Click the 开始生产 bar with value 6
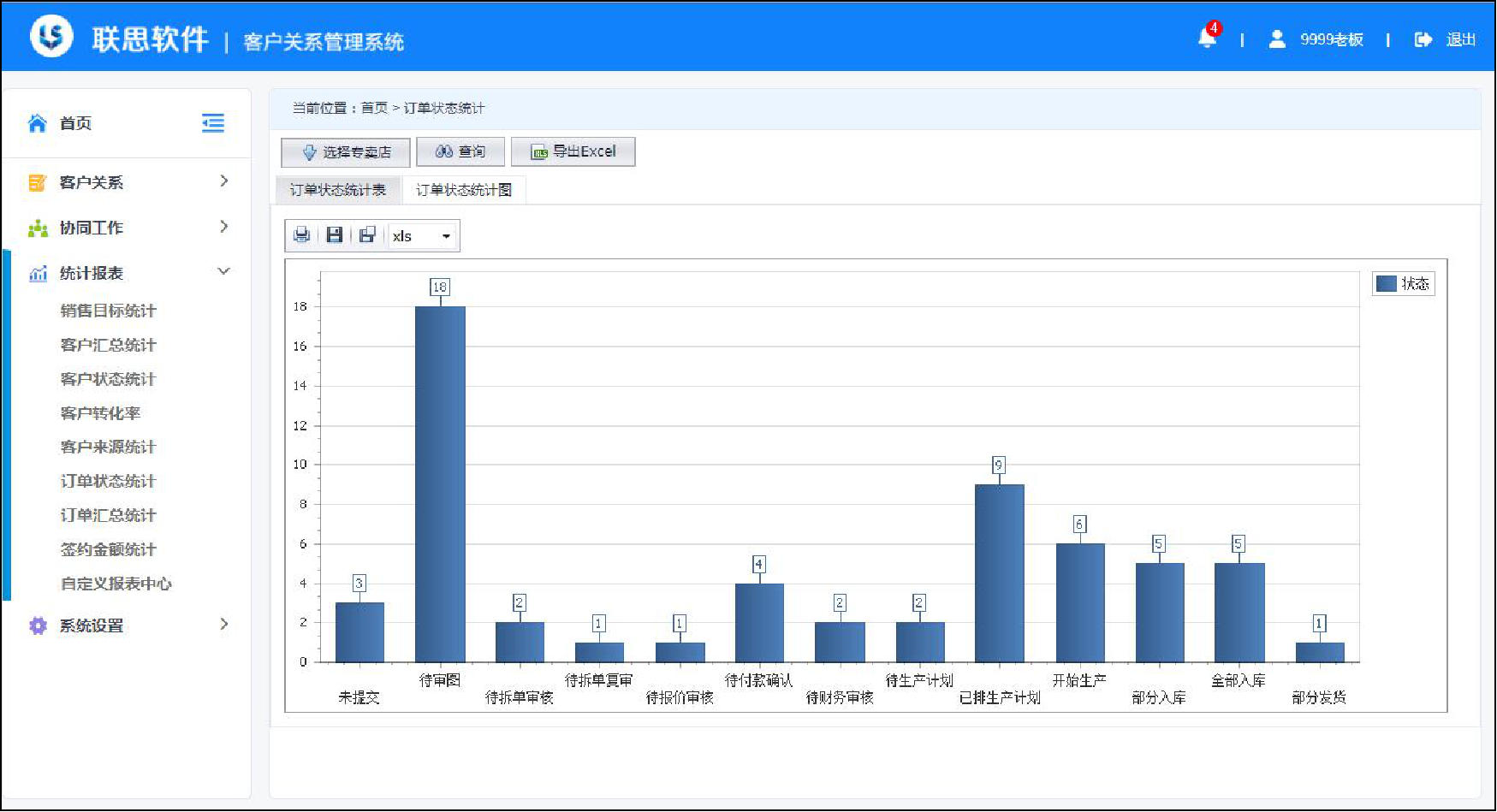This screenshot has width=1497, height=812. coord(1080,603)
